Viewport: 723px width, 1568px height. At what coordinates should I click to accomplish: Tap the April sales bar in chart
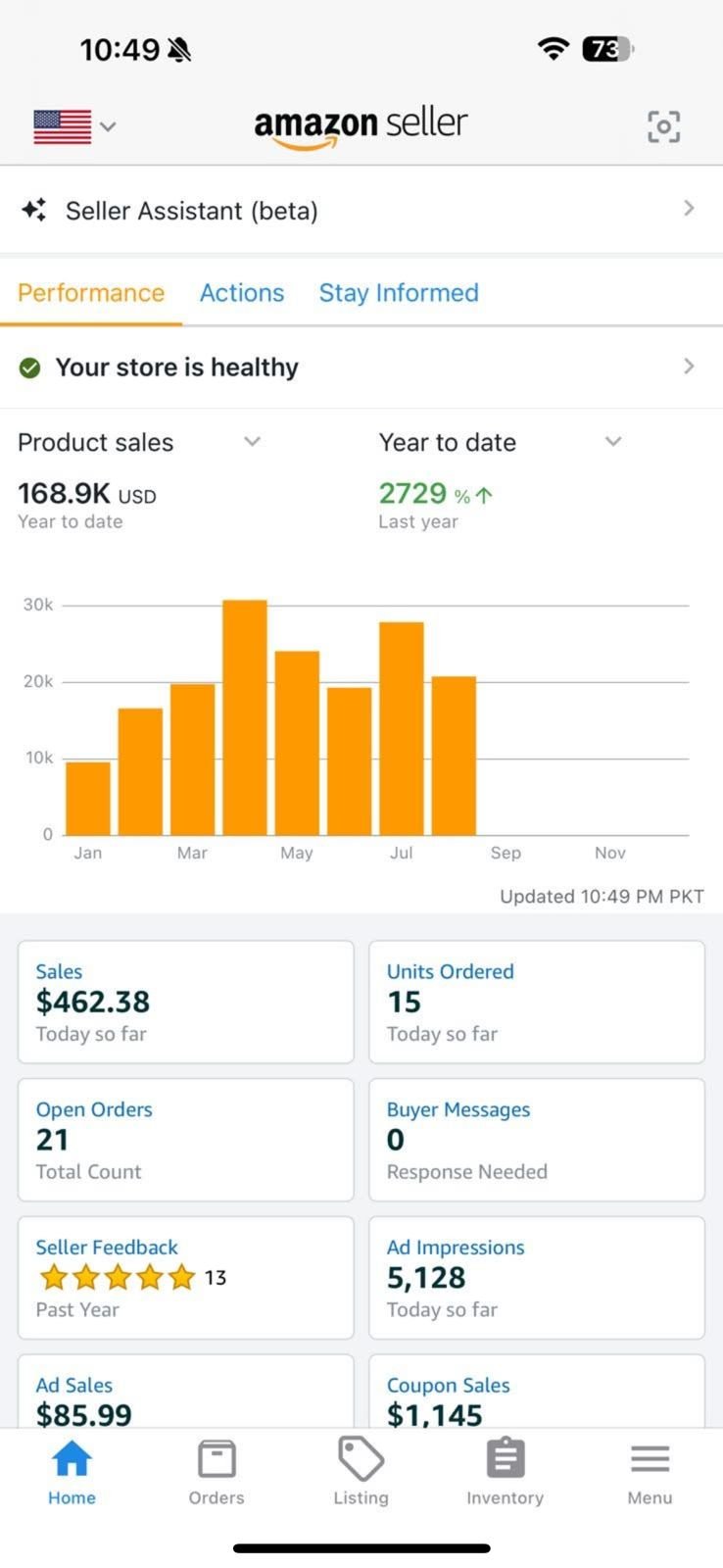tap(245, 717)
